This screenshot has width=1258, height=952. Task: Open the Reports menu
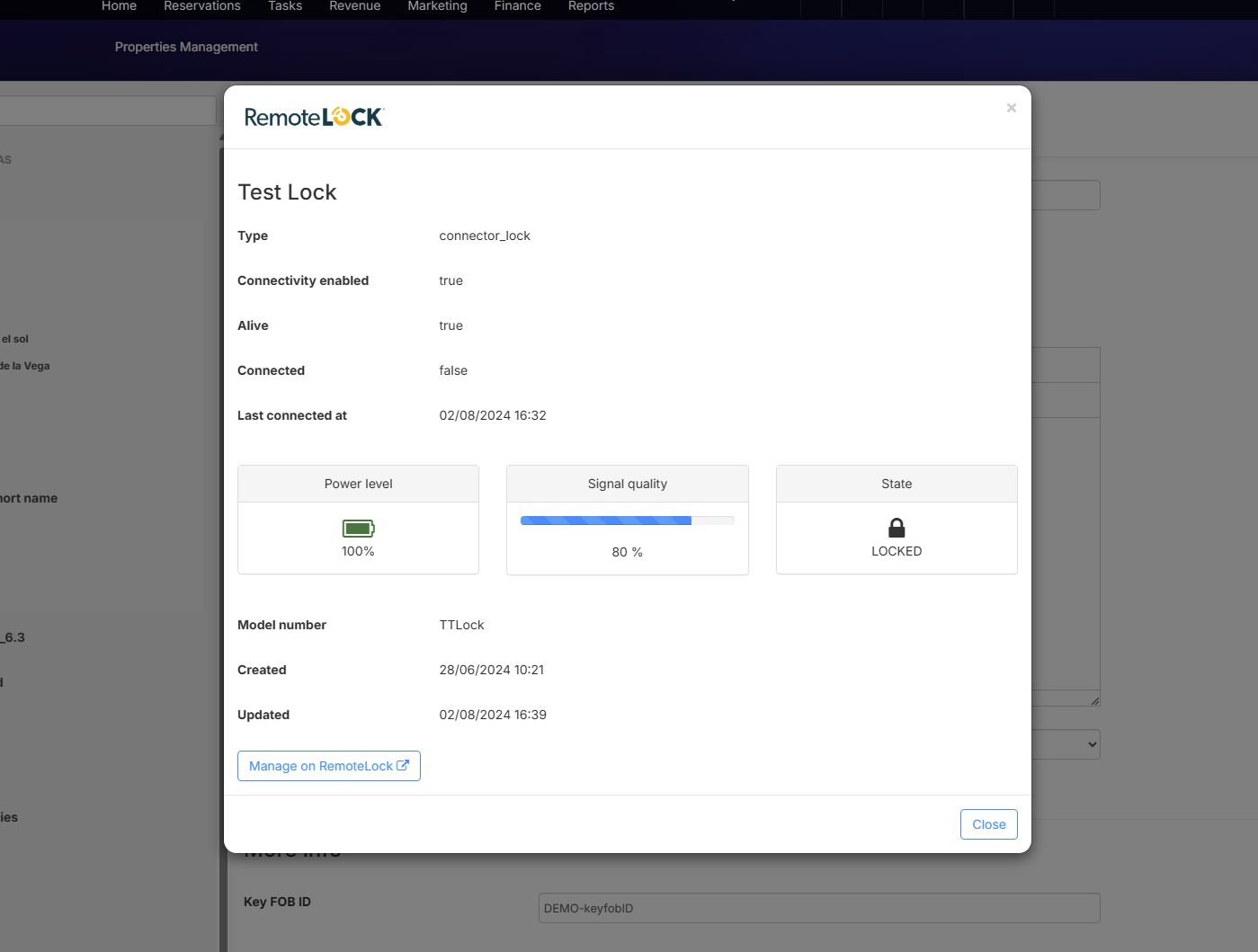coord(591,6)
